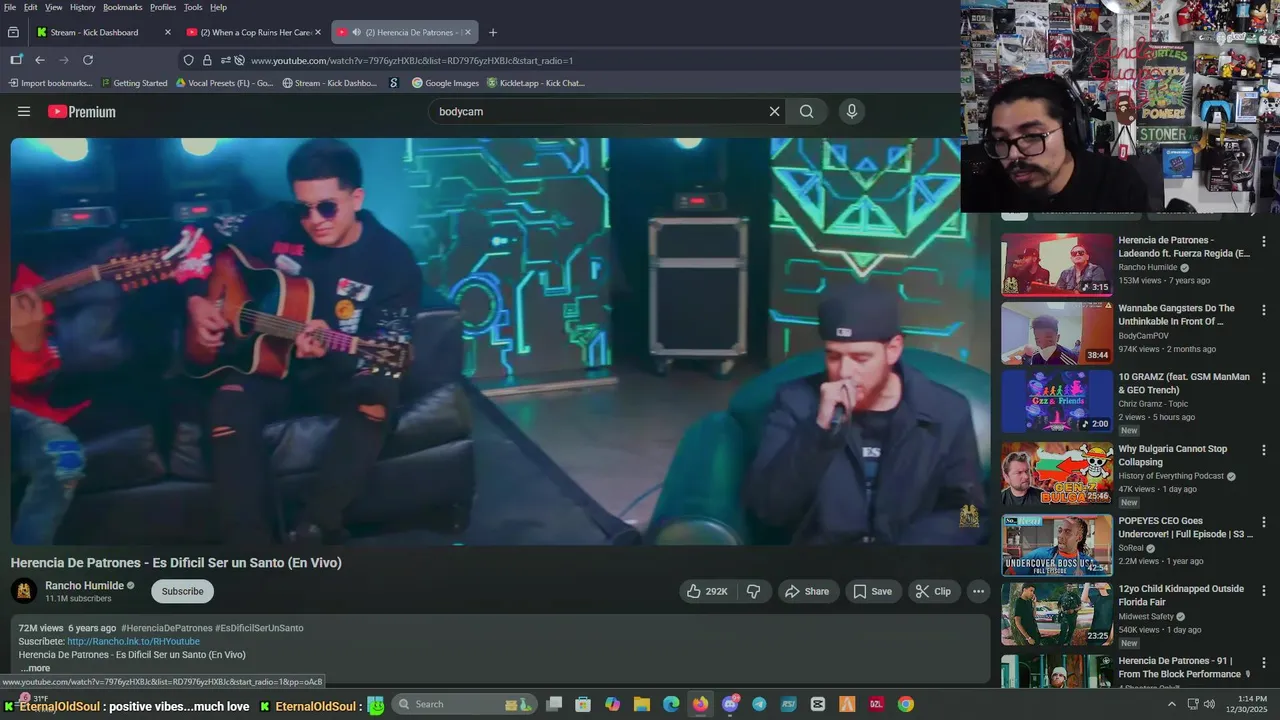The width and height of the screenshot is (1280, 720).
Task: Switch to When a Cop Ruins tab
Action: pyautogui.click(x=255, y=32)
